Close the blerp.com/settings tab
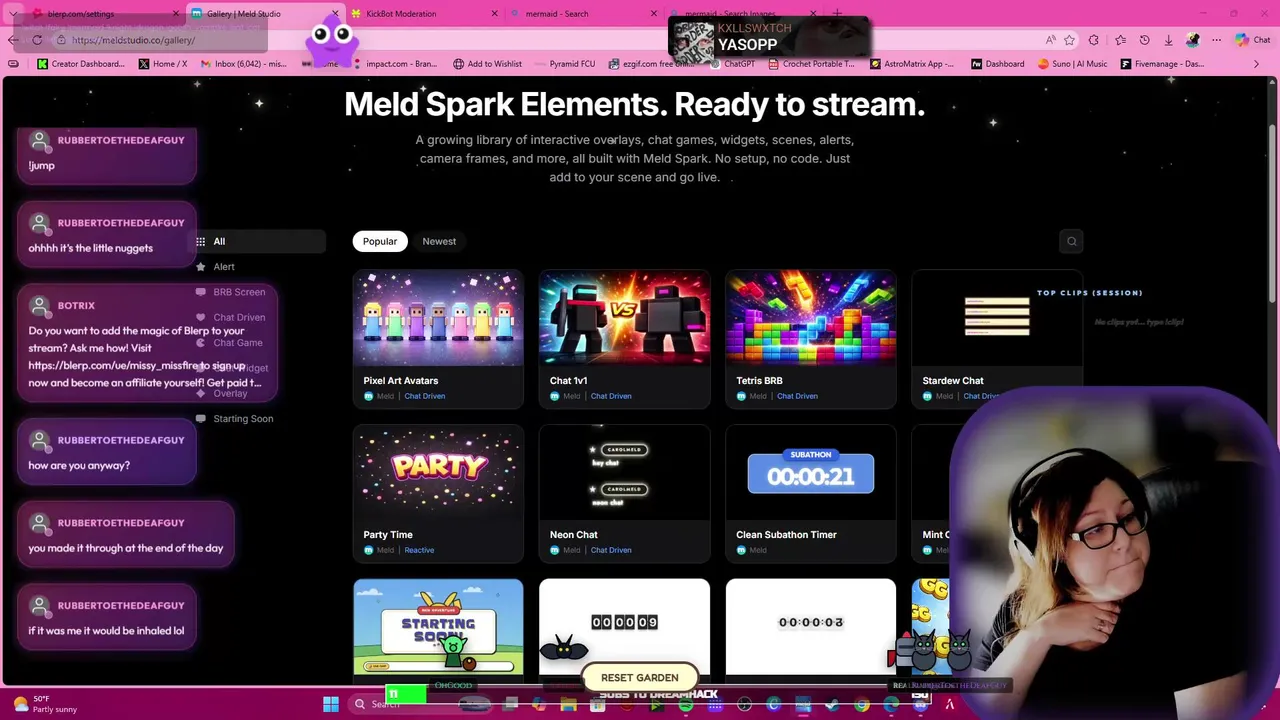The image size is (1280, 720). (x=176, y=14)
